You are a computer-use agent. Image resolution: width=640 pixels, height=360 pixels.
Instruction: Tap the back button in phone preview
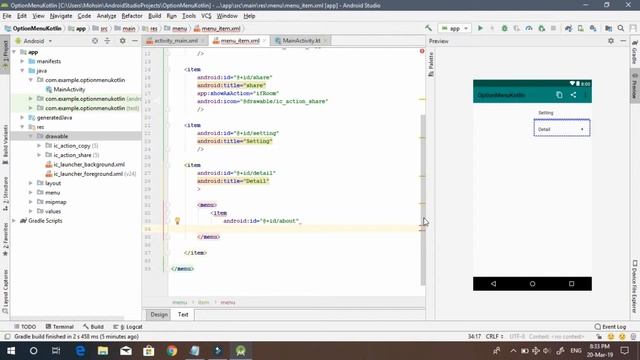(x=493, y=284)
